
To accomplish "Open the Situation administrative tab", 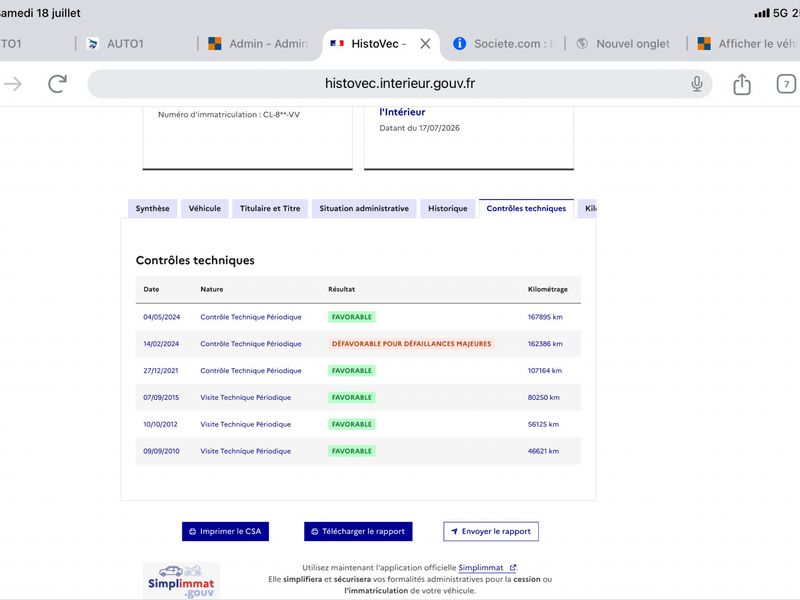I will pyautogui.click(x=364, y=208).
